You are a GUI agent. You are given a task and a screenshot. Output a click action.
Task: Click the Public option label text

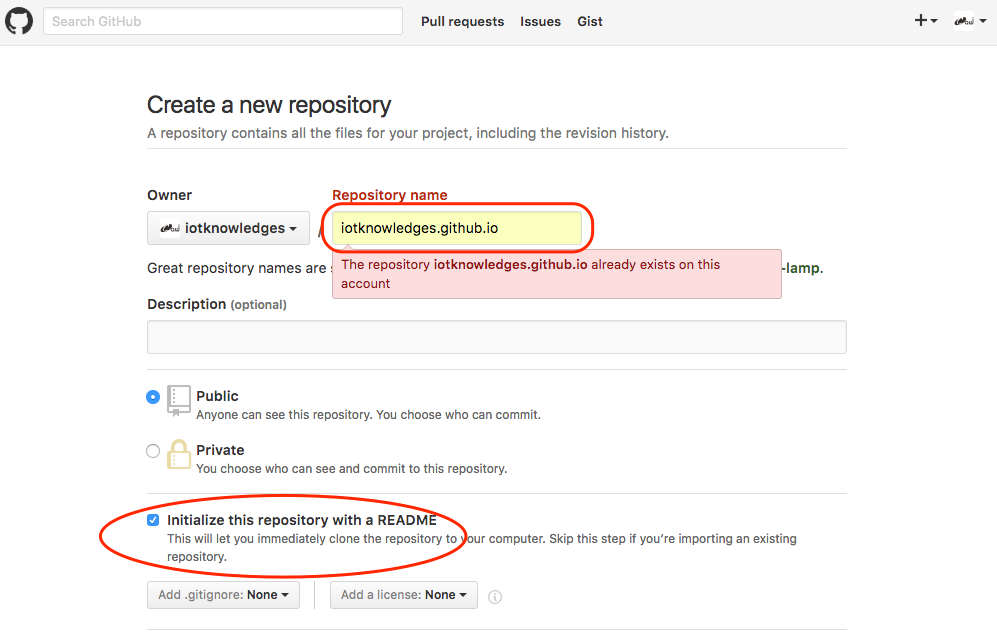(217, 396)
